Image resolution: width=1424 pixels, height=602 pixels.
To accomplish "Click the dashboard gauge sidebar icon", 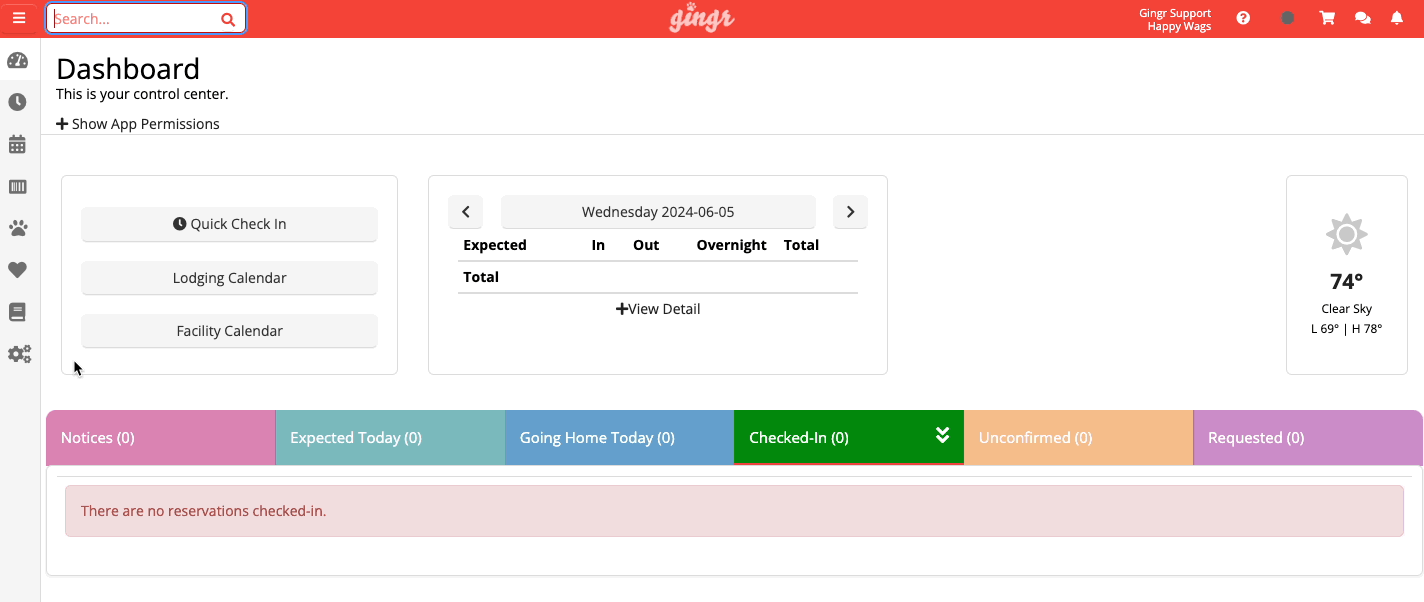I will pos(17,60).
